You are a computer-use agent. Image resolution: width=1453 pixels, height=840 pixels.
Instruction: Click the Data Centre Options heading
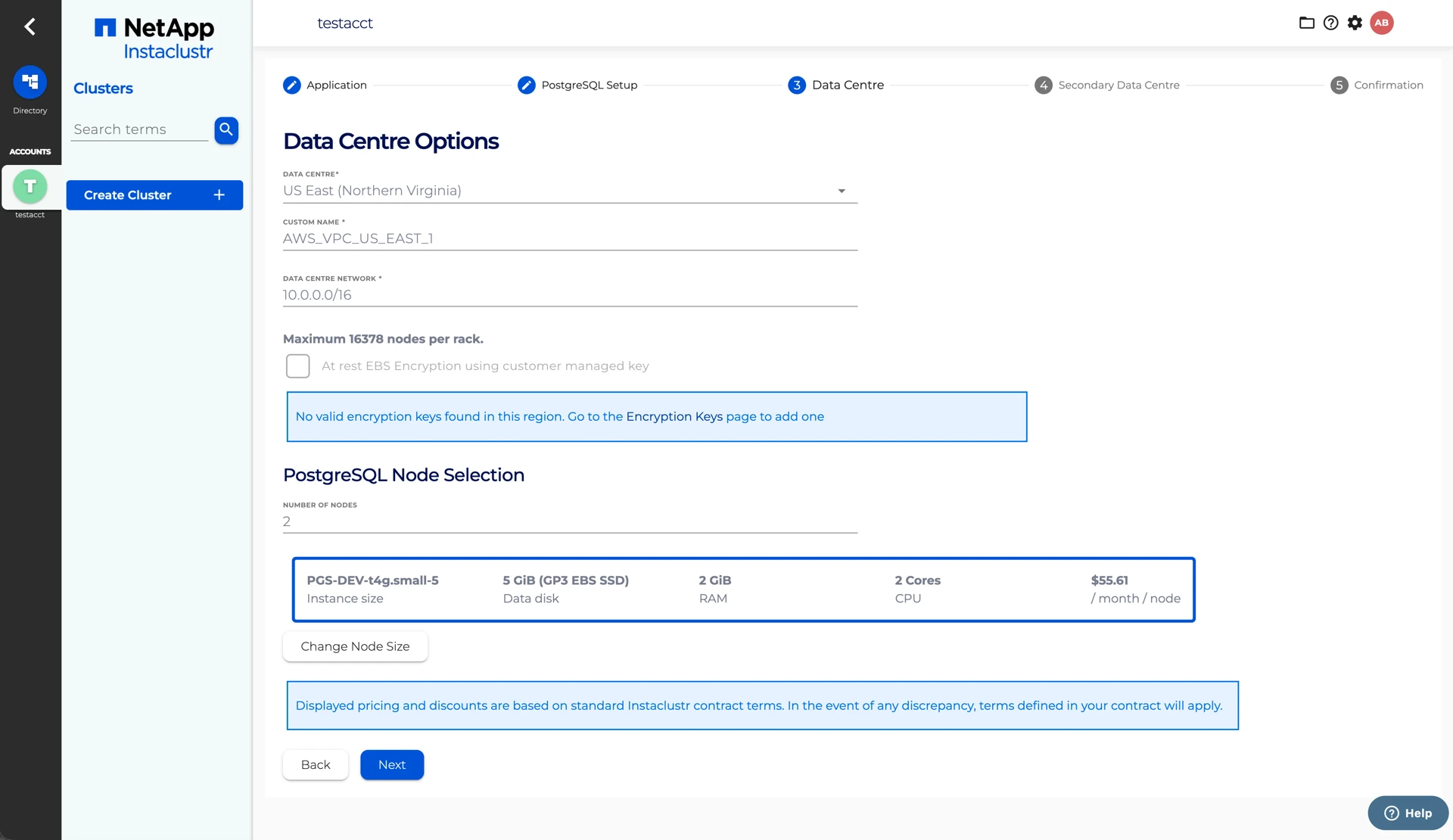(x=390, y=142)
